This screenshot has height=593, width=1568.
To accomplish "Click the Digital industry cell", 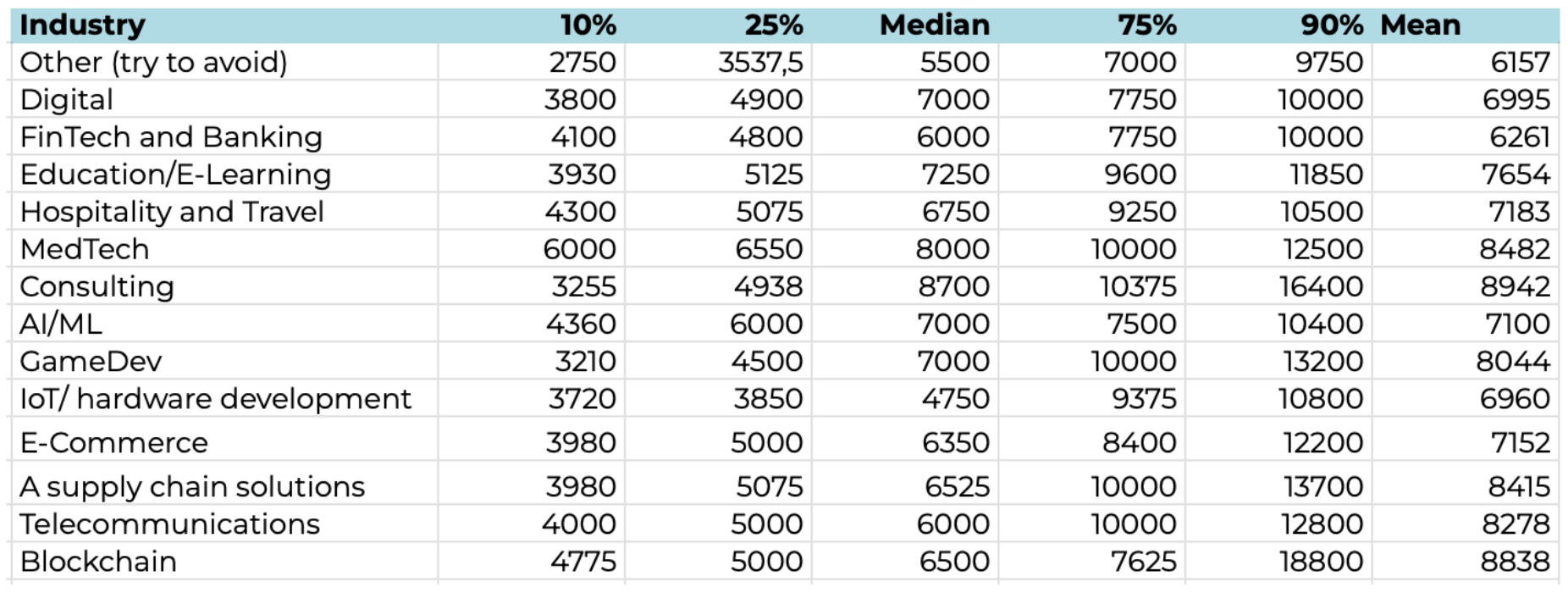I will (x=224, y=99).
